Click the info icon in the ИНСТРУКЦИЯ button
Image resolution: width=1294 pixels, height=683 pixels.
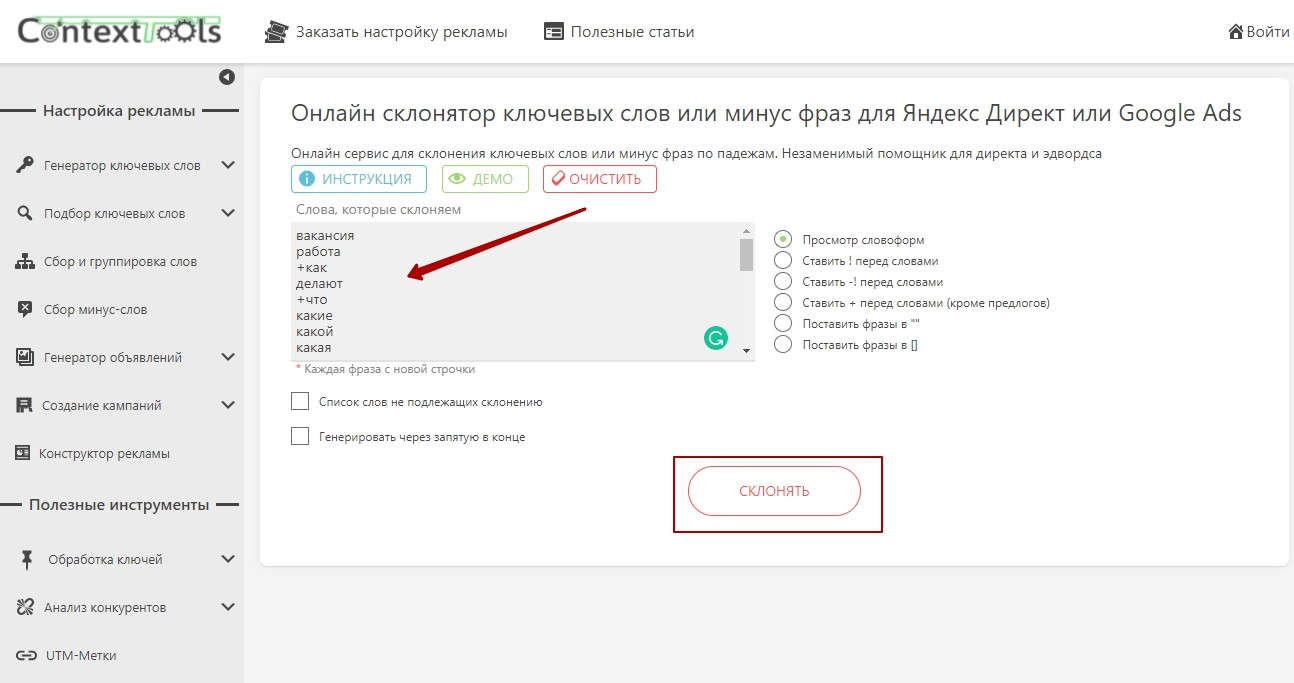tap(308, 179)
